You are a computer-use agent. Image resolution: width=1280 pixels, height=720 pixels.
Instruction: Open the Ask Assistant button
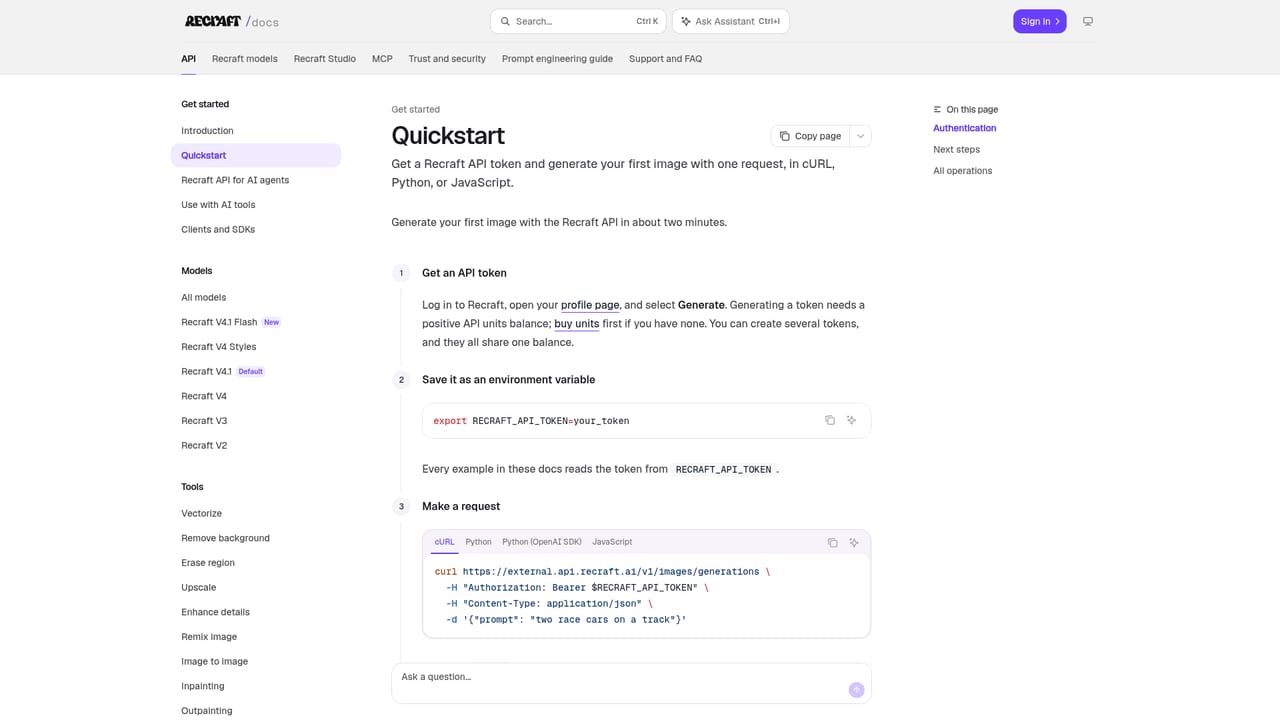click(731, 21)
